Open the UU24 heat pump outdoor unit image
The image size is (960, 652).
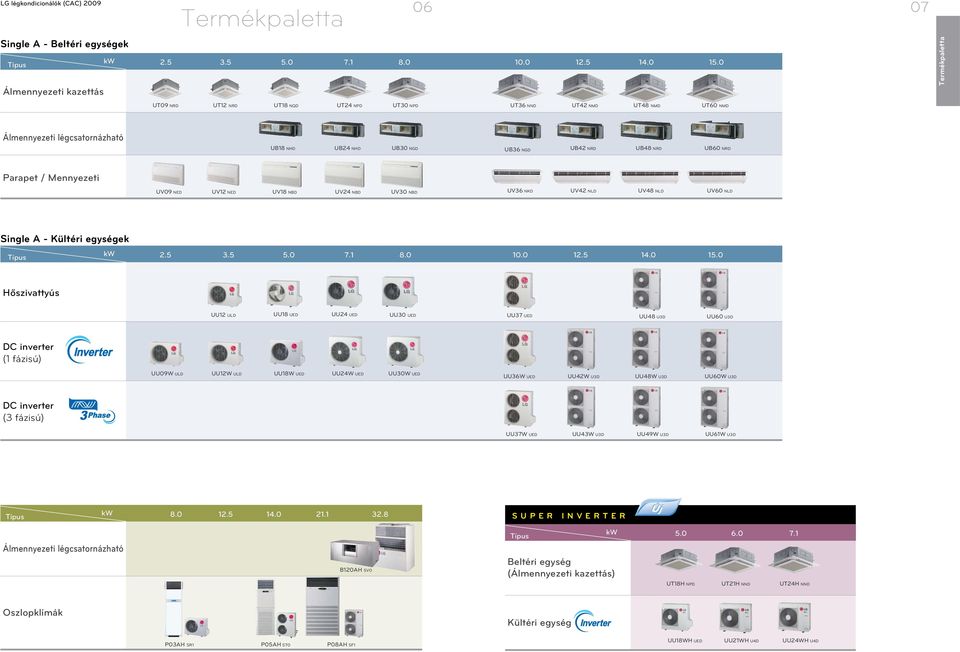[x=343, y=291]
